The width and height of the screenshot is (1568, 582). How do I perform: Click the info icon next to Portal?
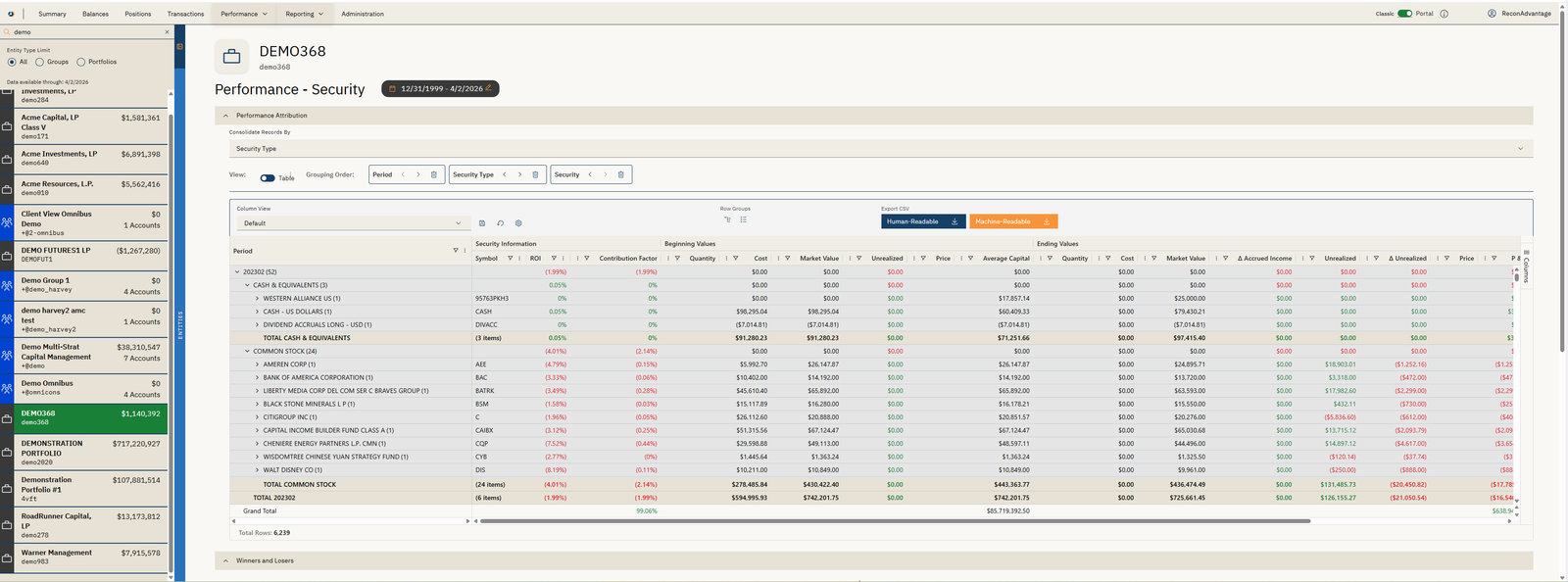point(1445,14)
